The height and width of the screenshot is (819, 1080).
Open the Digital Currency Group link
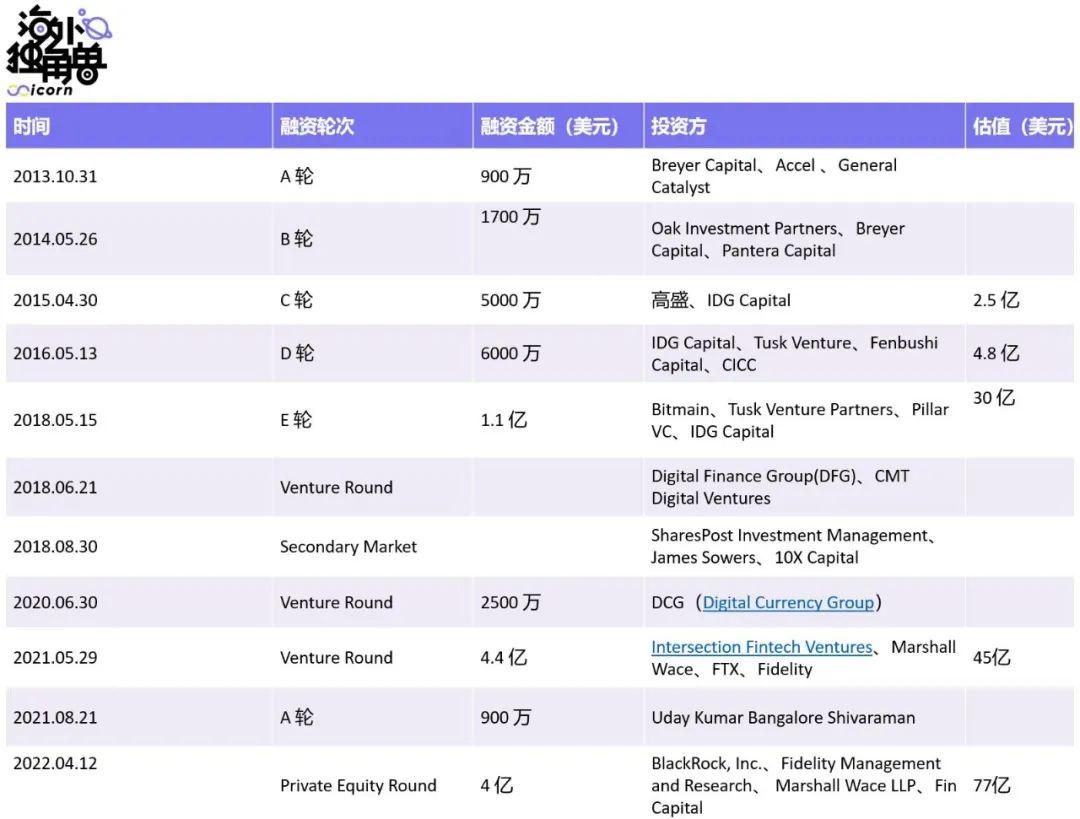(x=788, y=602)
